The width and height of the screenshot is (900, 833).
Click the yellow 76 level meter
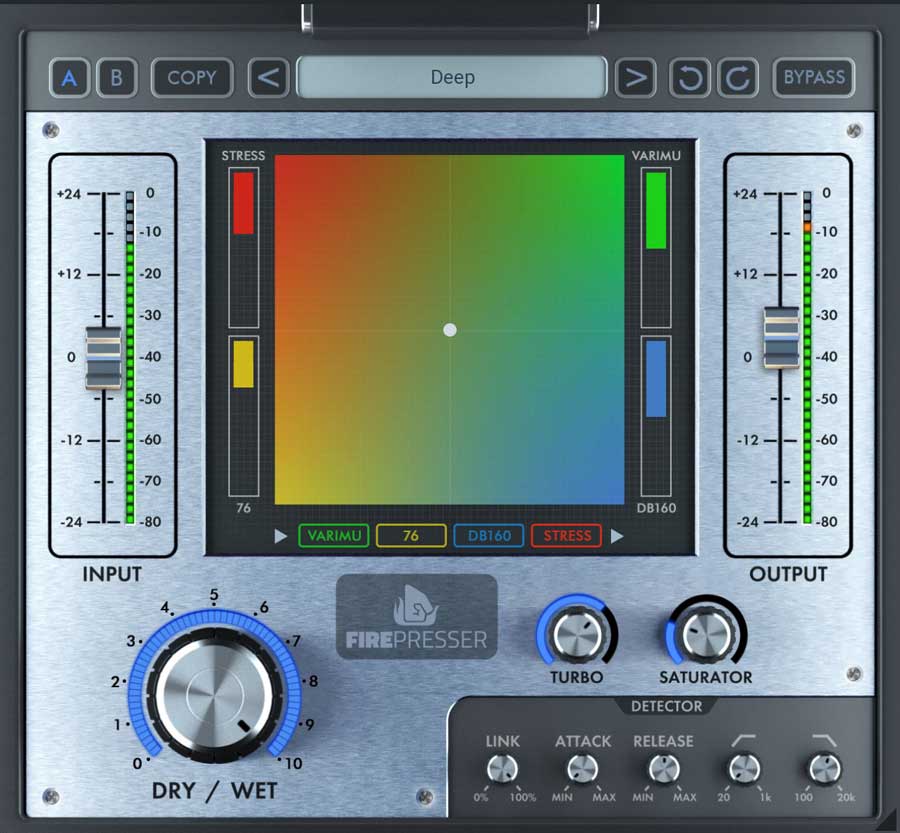[x=243, y=416]
